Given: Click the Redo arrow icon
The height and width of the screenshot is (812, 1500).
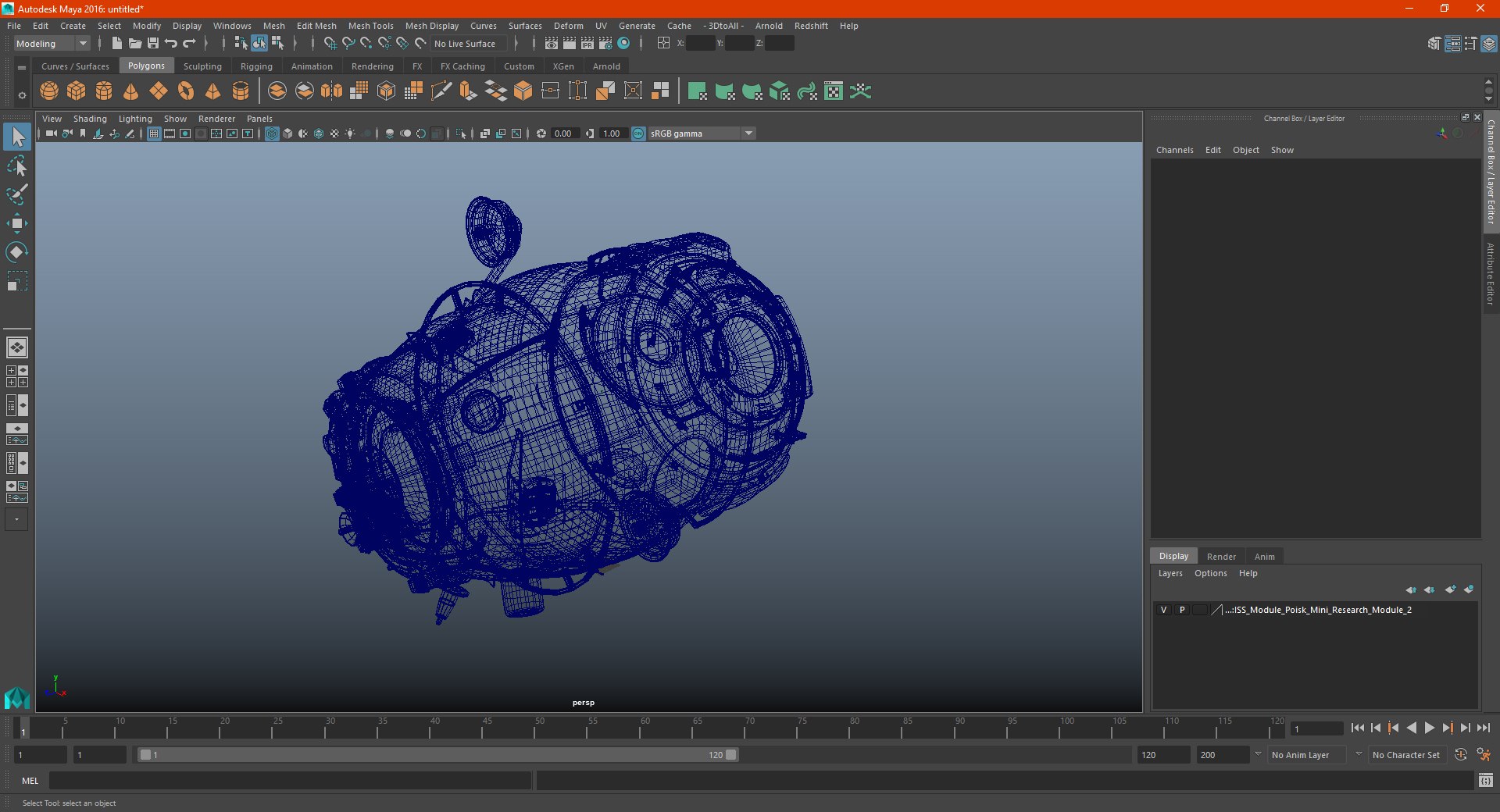Looking at the screenshot, I should click(189, 44).
